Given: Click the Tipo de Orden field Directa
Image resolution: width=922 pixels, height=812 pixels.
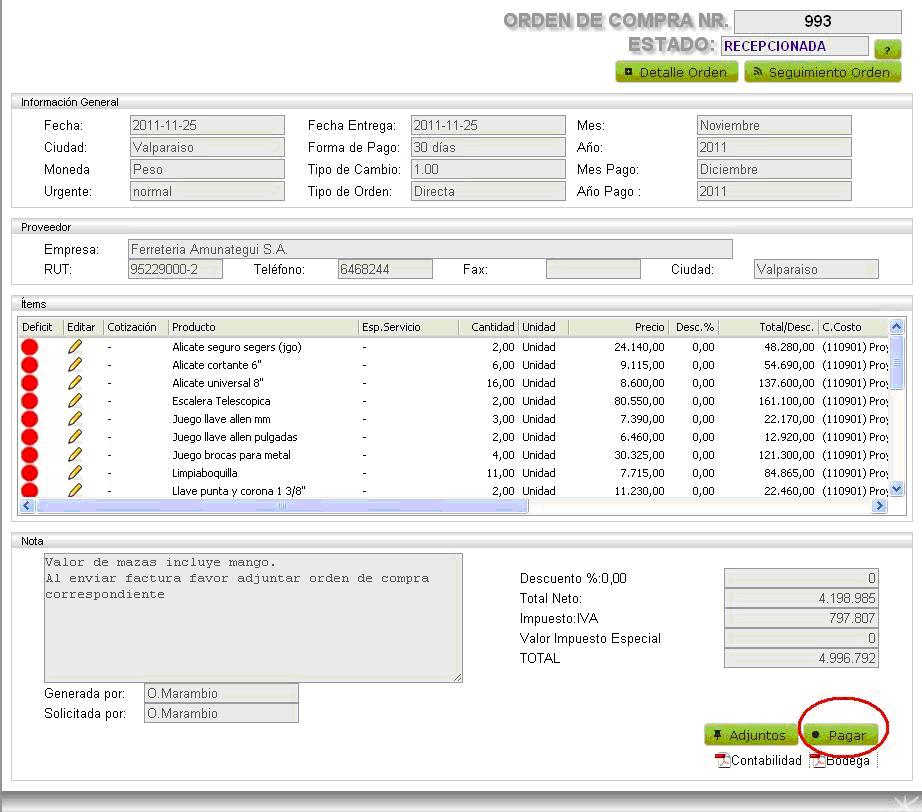Looking at the screenshot, I should pos(488,191).
